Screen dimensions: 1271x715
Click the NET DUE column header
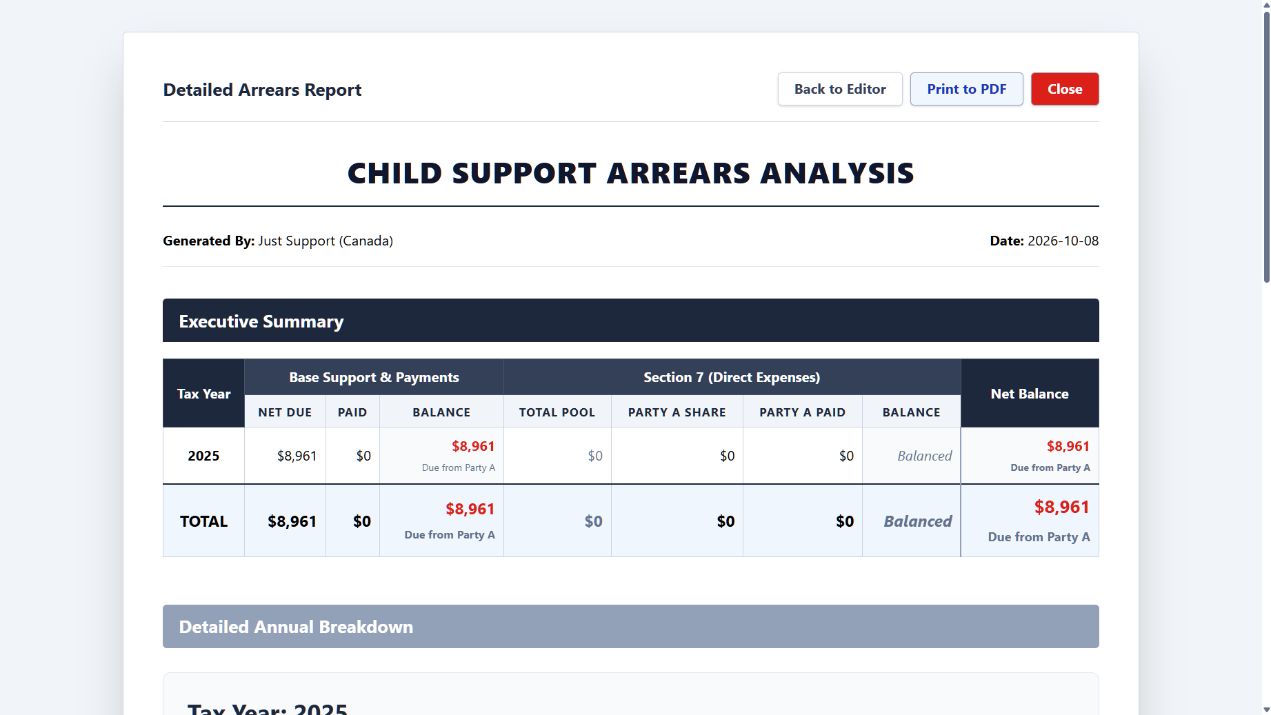click(x=285, y=412)
